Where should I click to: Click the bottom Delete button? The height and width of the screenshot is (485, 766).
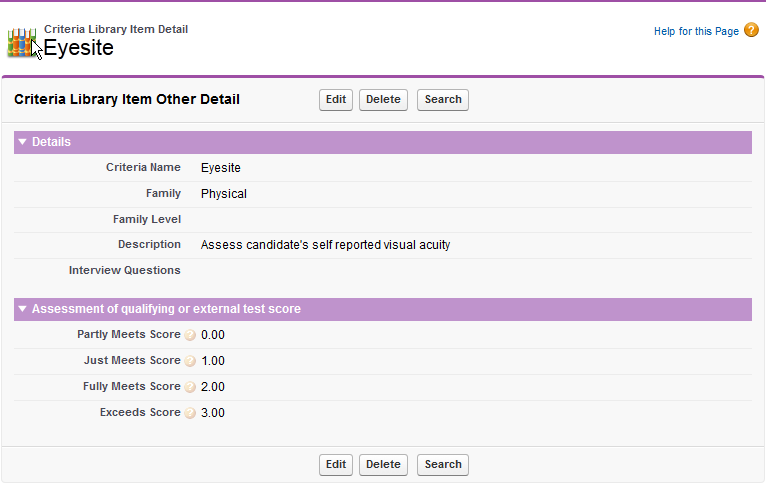tap(383, 464)
